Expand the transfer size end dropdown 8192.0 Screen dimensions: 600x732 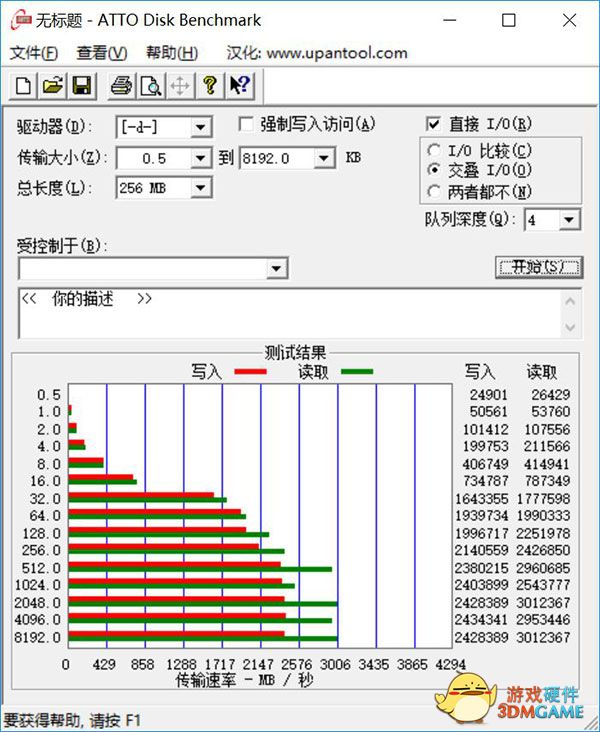point(324,158)
